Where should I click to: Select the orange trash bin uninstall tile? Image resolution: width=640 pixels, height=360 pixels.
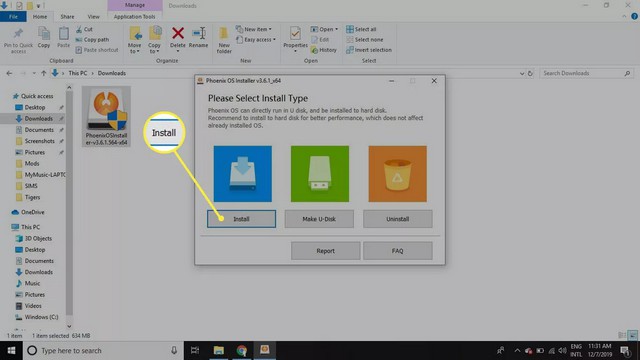pos(398,174)
